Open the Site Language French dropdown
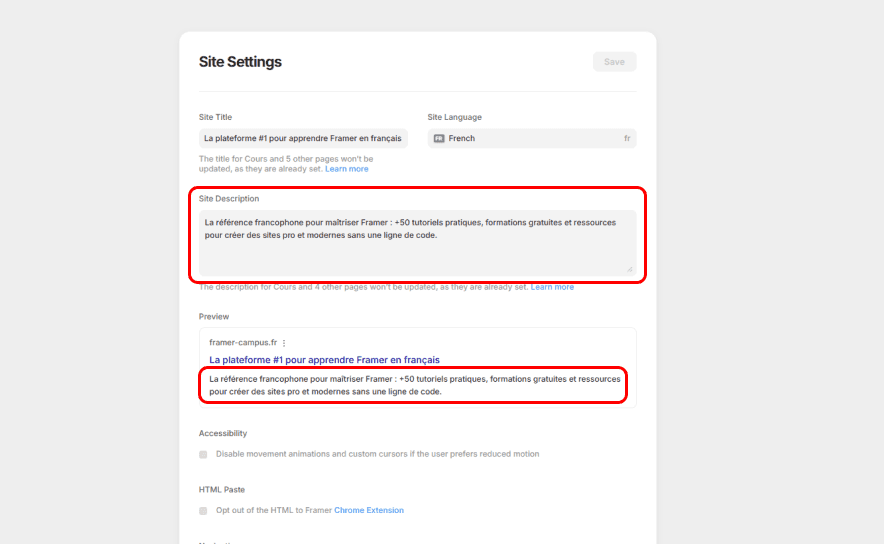Viewport: 884px width, 544px height. [x=532, y=138]
